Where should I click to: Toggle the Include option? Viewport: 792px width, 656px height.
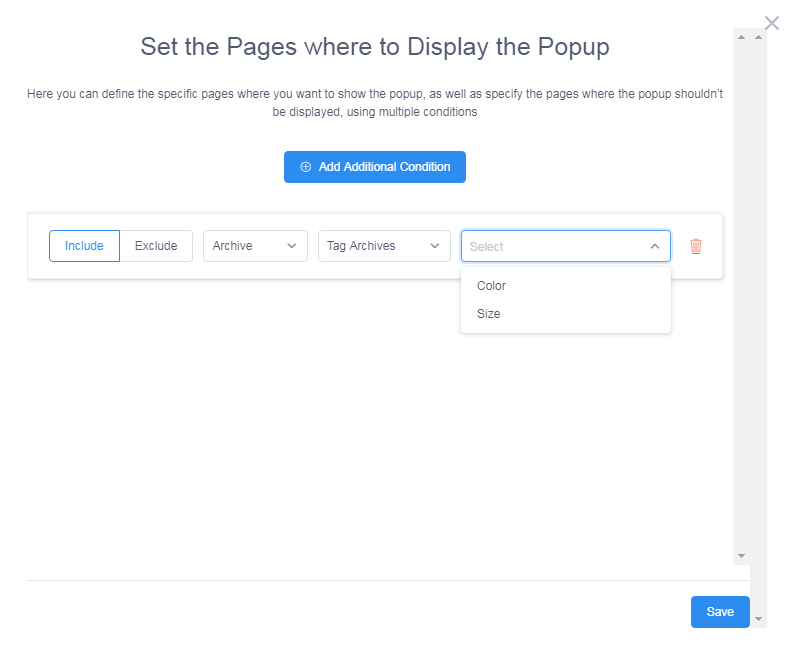[84, 246]
